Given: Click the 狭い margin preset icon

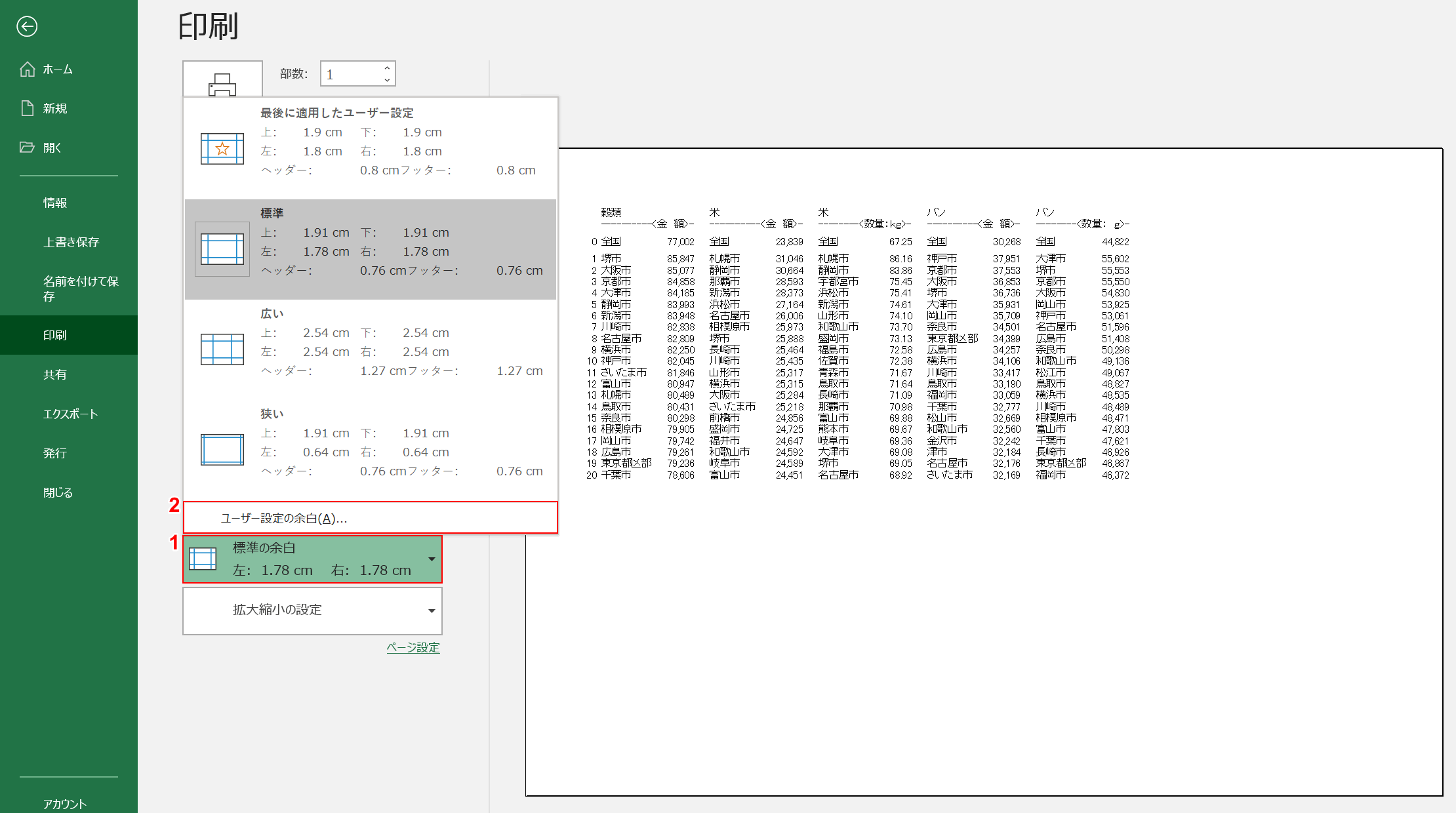Looking at the screenshot, I should tap(222, 450).
